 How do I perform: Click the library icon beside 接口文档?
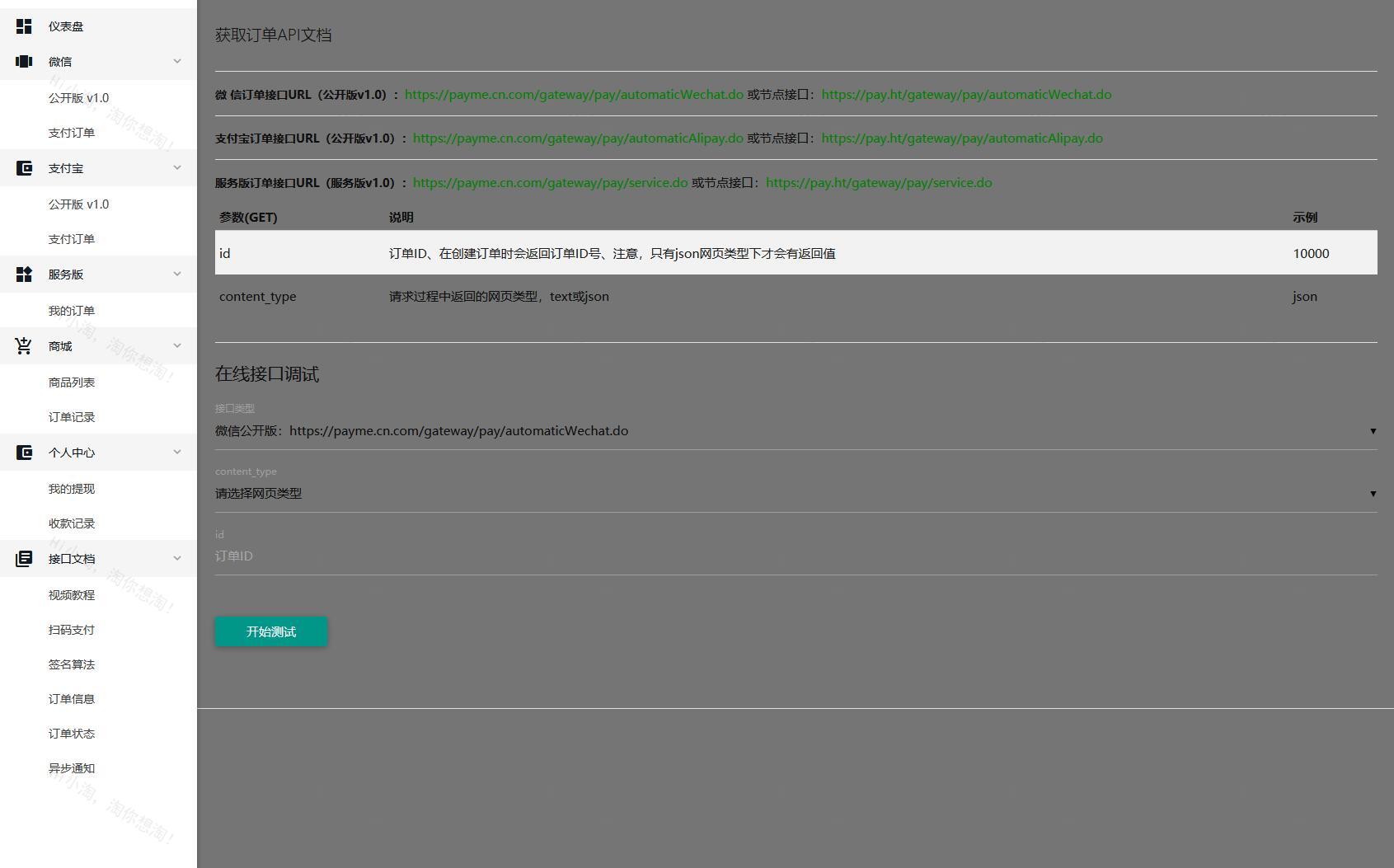[x=24, y=559]
